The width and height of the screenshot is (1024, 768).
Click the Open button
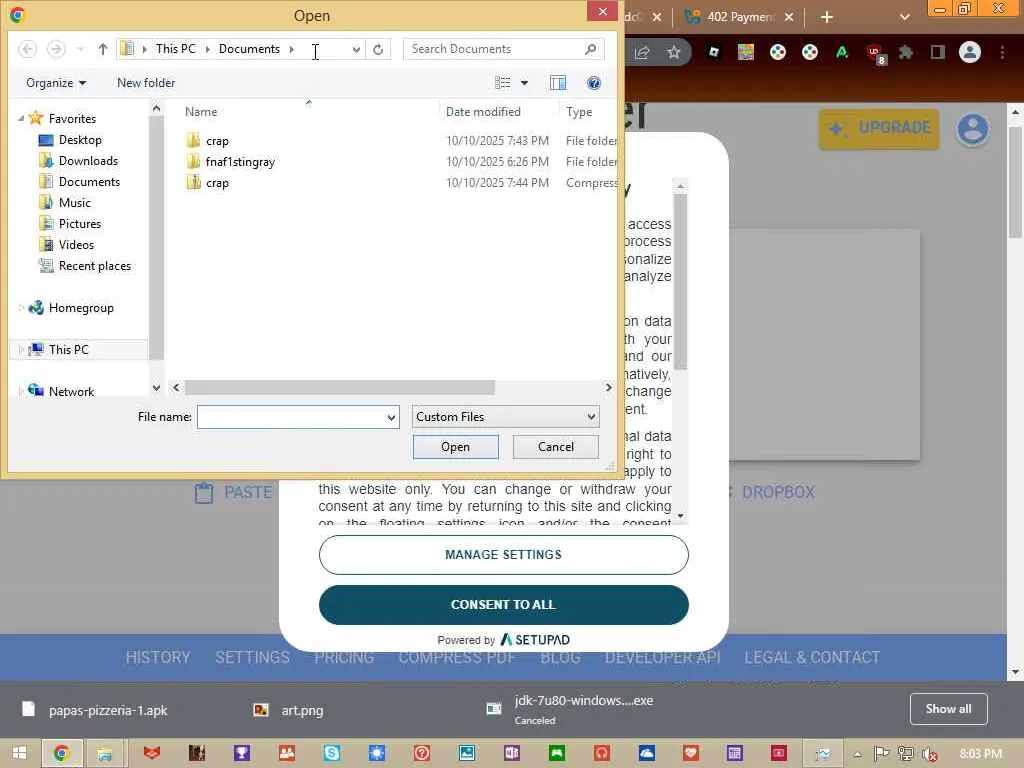[x=455, y=447]
